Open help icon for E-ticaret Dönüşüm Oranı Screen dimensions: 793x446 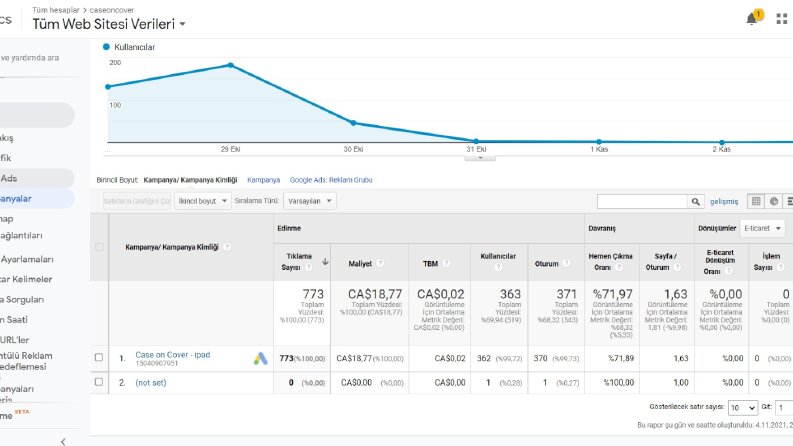pyautogui.click(x=729, y=271)
